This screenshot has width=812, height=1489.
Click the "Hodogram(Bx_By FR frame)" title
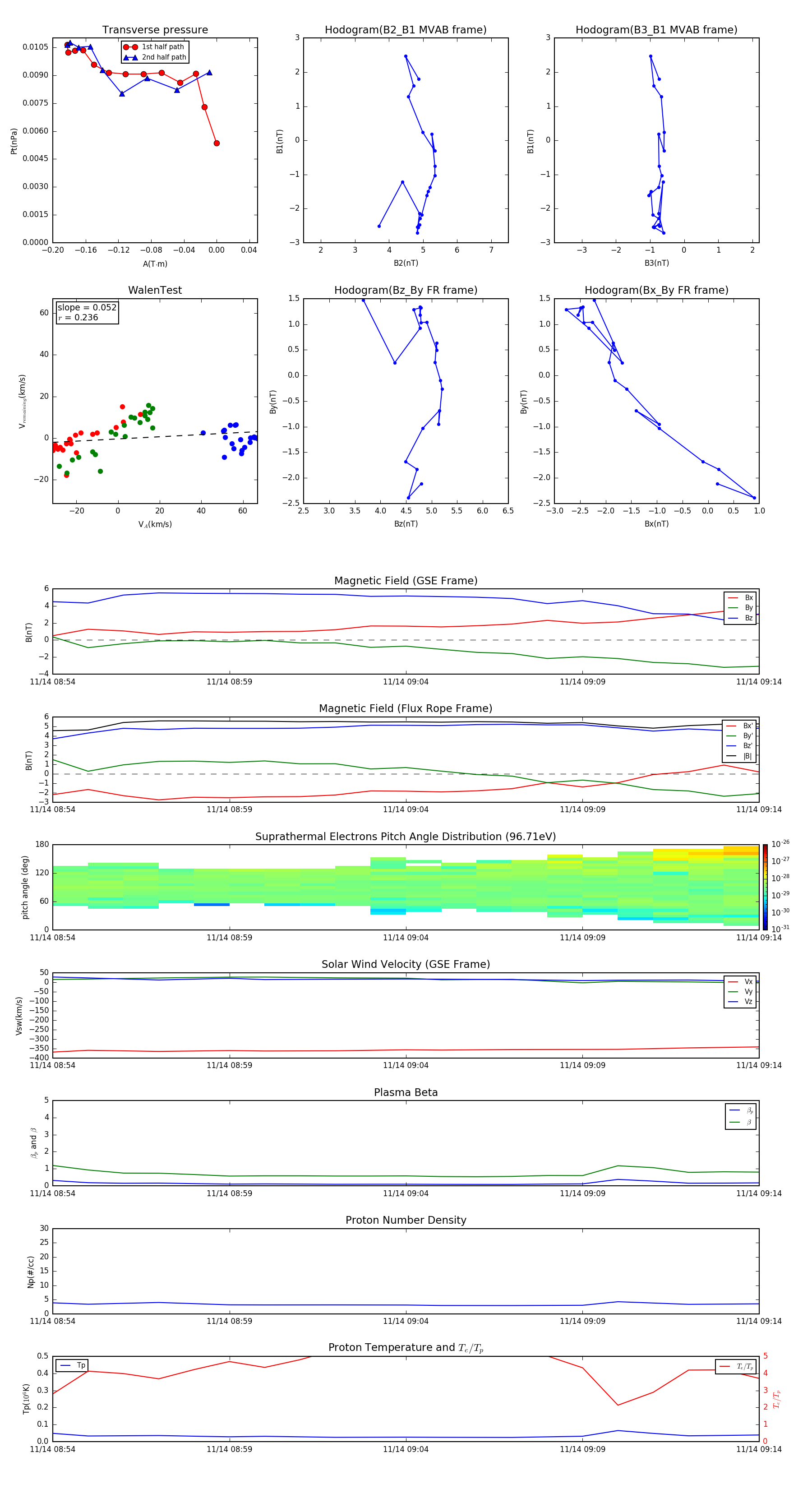click(656, 290)
